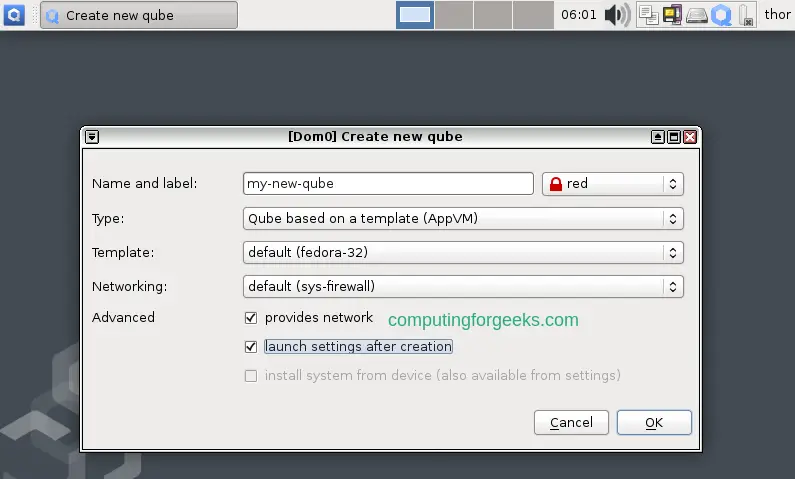This screenshot has width=795, height=479.
Task: Open the Qubes domains Q tray icon
Action: (x=721, y=15)
